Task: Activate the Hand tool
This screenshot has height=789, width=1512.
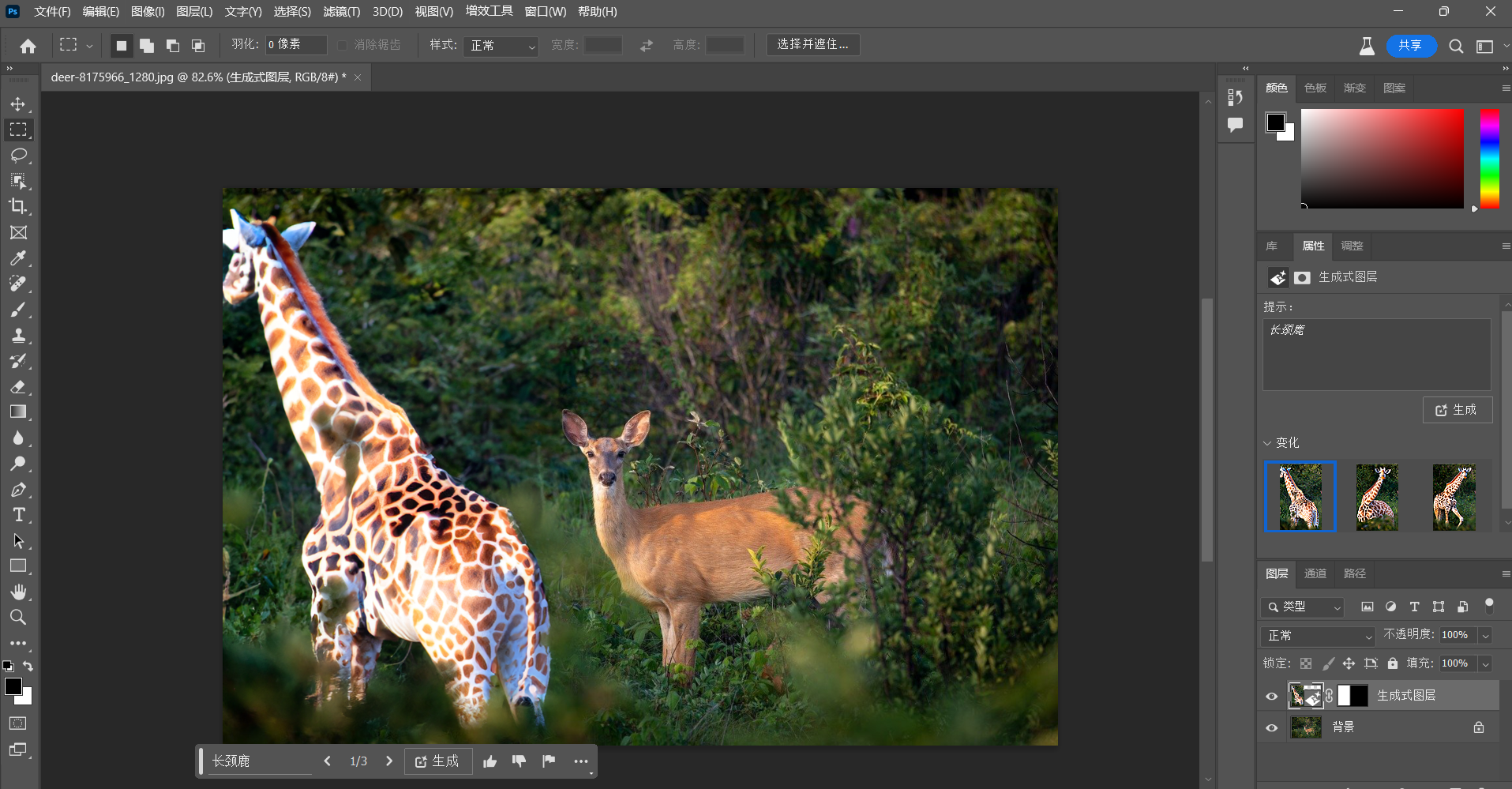Action: click(18, 592)
